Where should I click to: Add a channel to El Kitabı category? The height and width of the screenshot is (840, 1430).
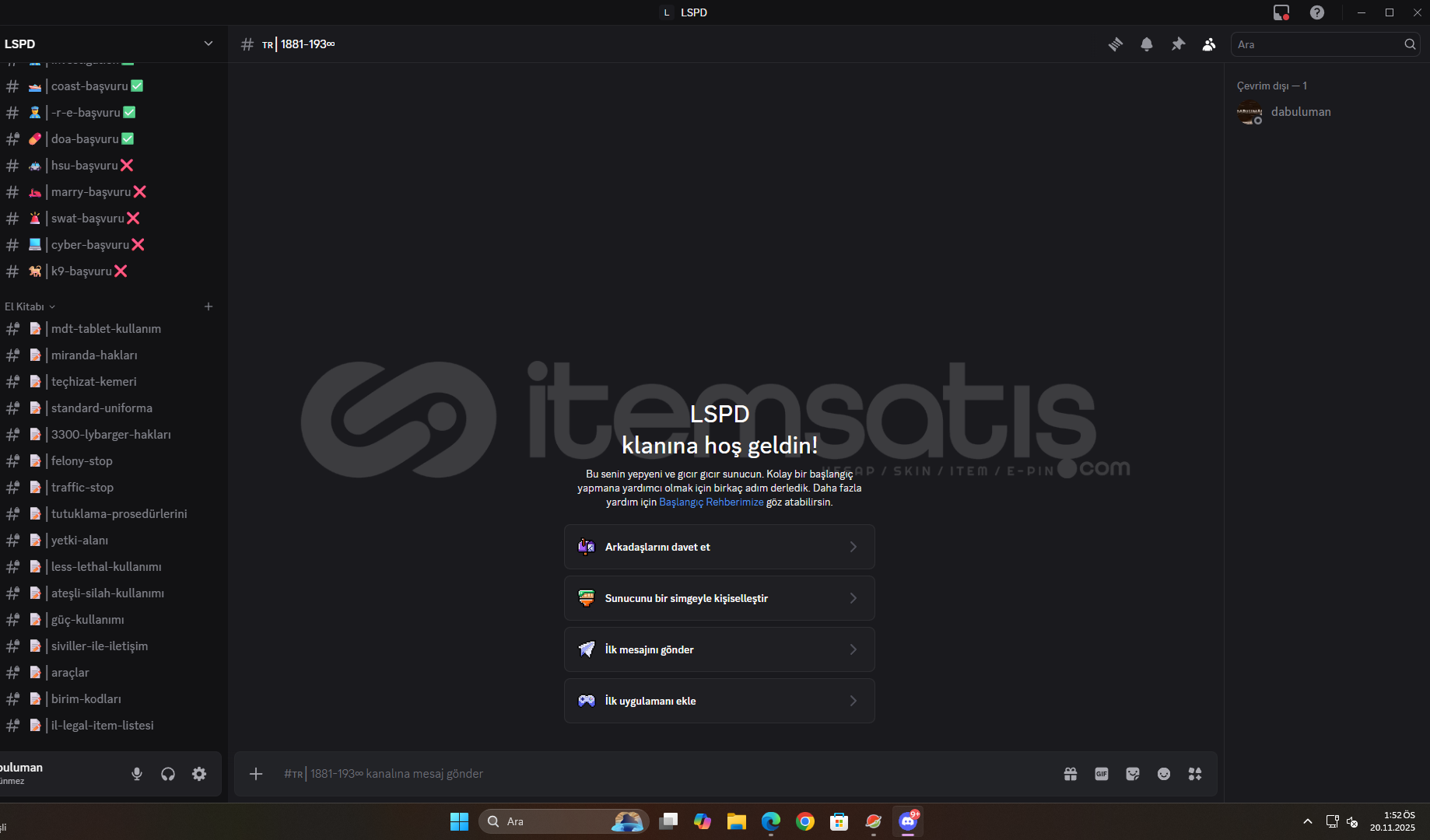tap(209, 306)
